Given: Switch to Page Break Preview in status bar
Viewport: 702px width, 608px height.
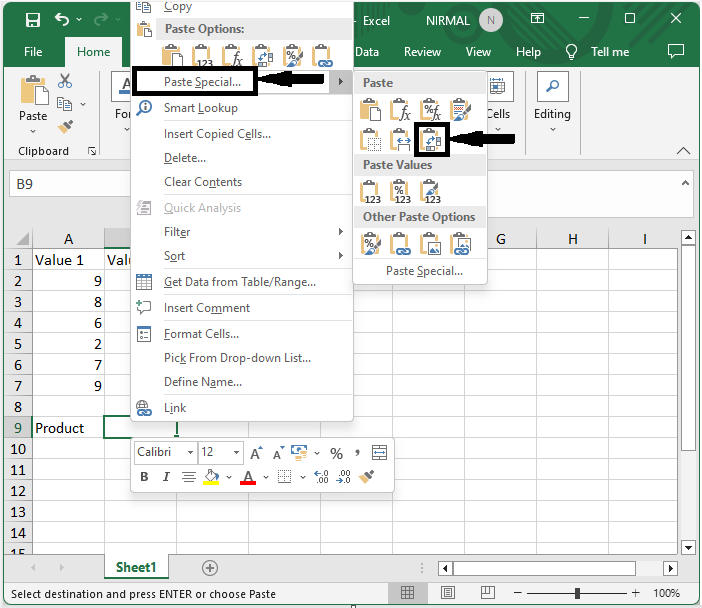Looking at the screenshot, I should point(488,593).
